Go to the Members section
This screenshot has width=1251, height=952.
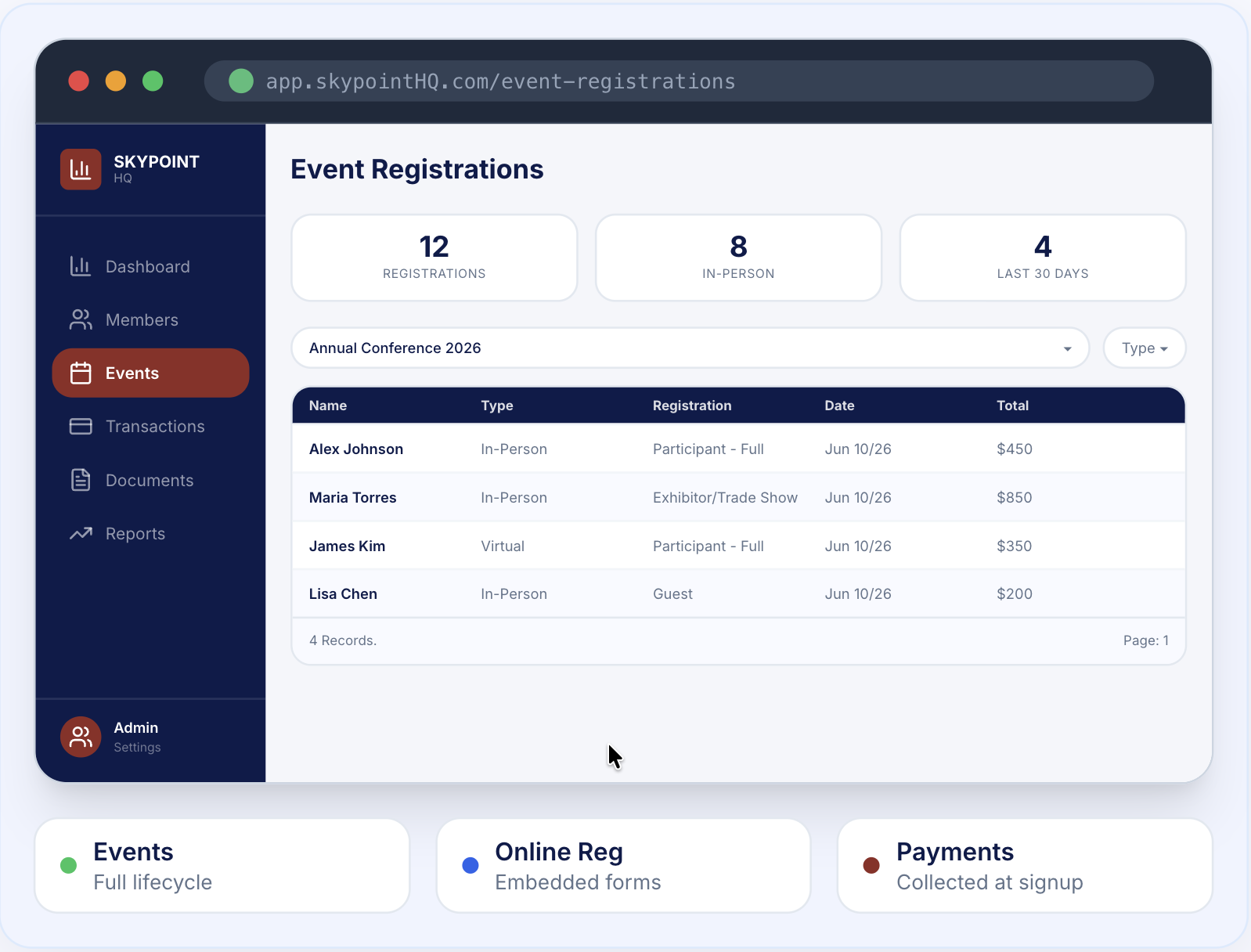[x=150, y=319]
